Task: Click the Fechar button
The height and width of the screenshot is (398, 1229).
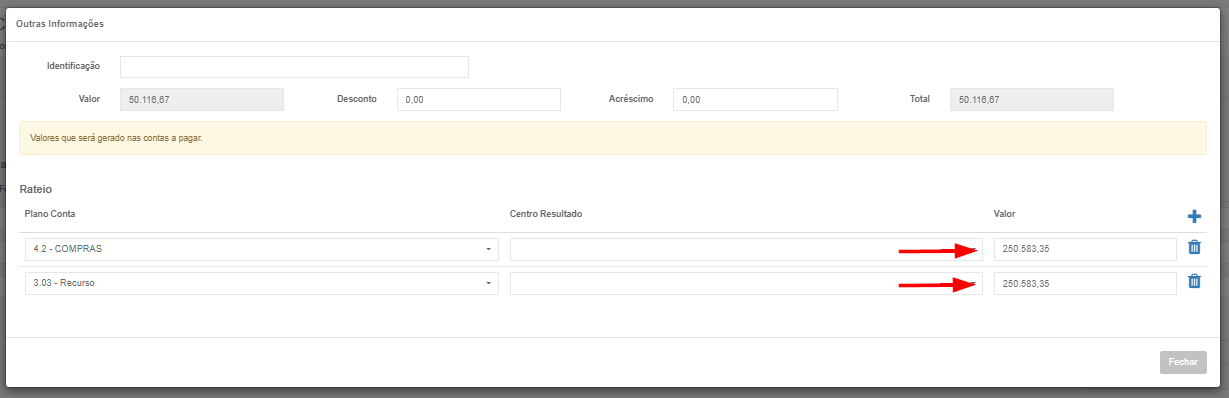Action: tap(1183, 362)
